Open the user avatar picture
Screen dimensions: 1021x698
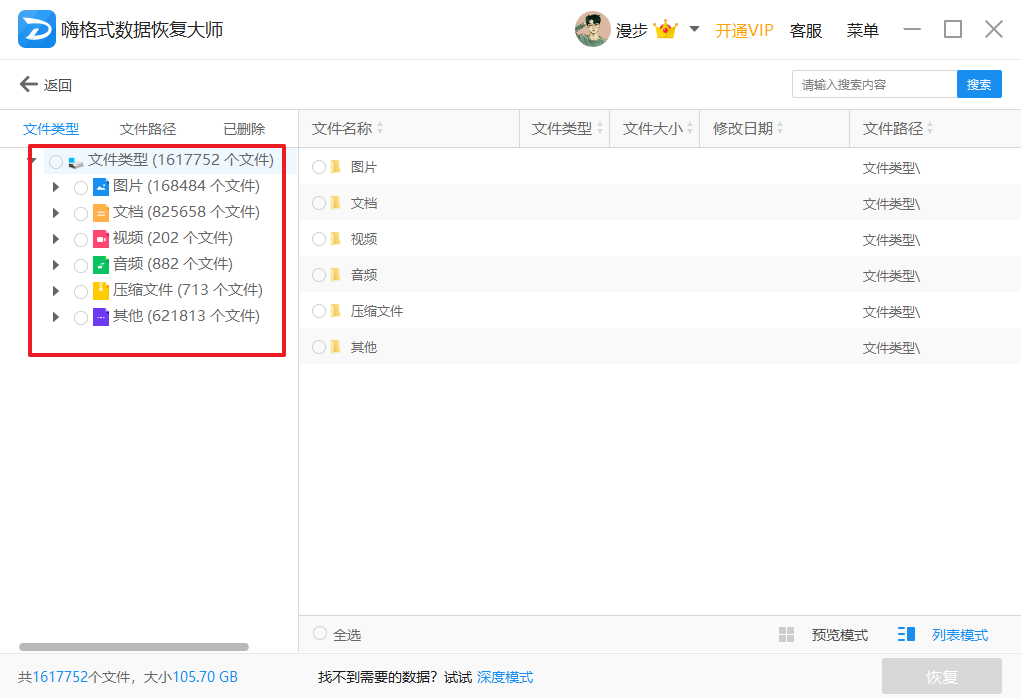click(x=593, y=29)
